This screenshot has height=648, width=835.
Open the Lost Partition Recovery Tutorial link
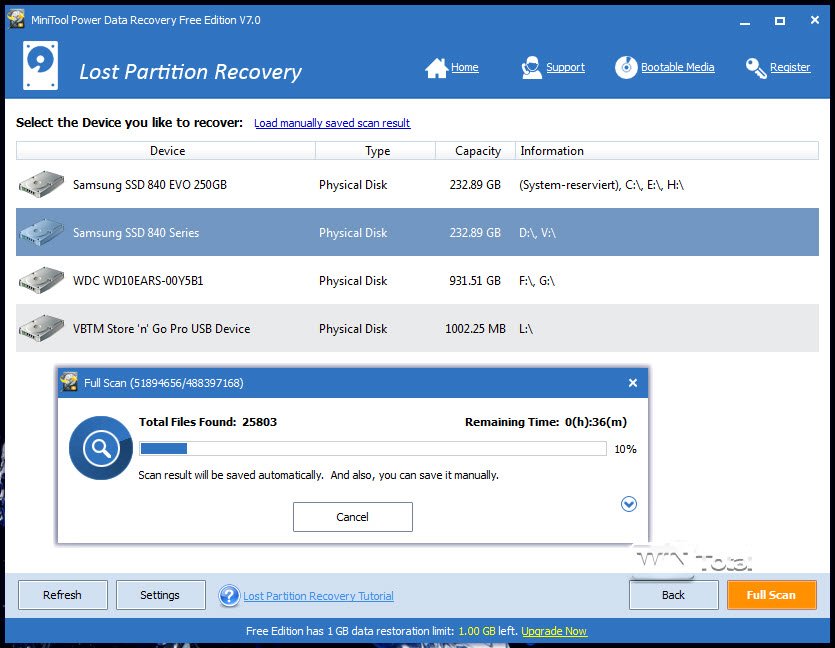(318, 596)
